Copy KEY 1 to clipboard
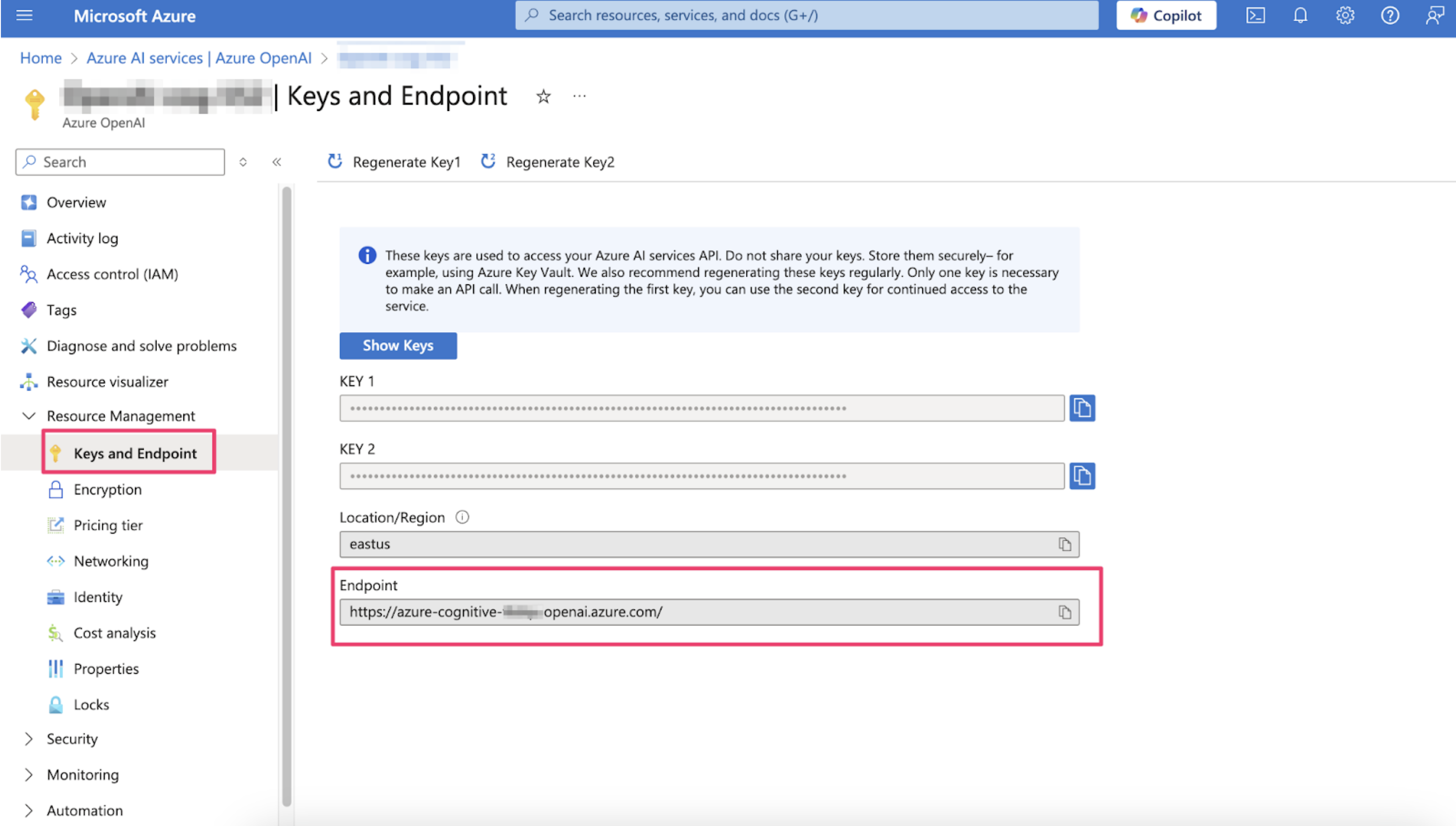Image resolution: width=1456 pixels, height=826 pixels. pyautogui.click(x=1082, y=408)
